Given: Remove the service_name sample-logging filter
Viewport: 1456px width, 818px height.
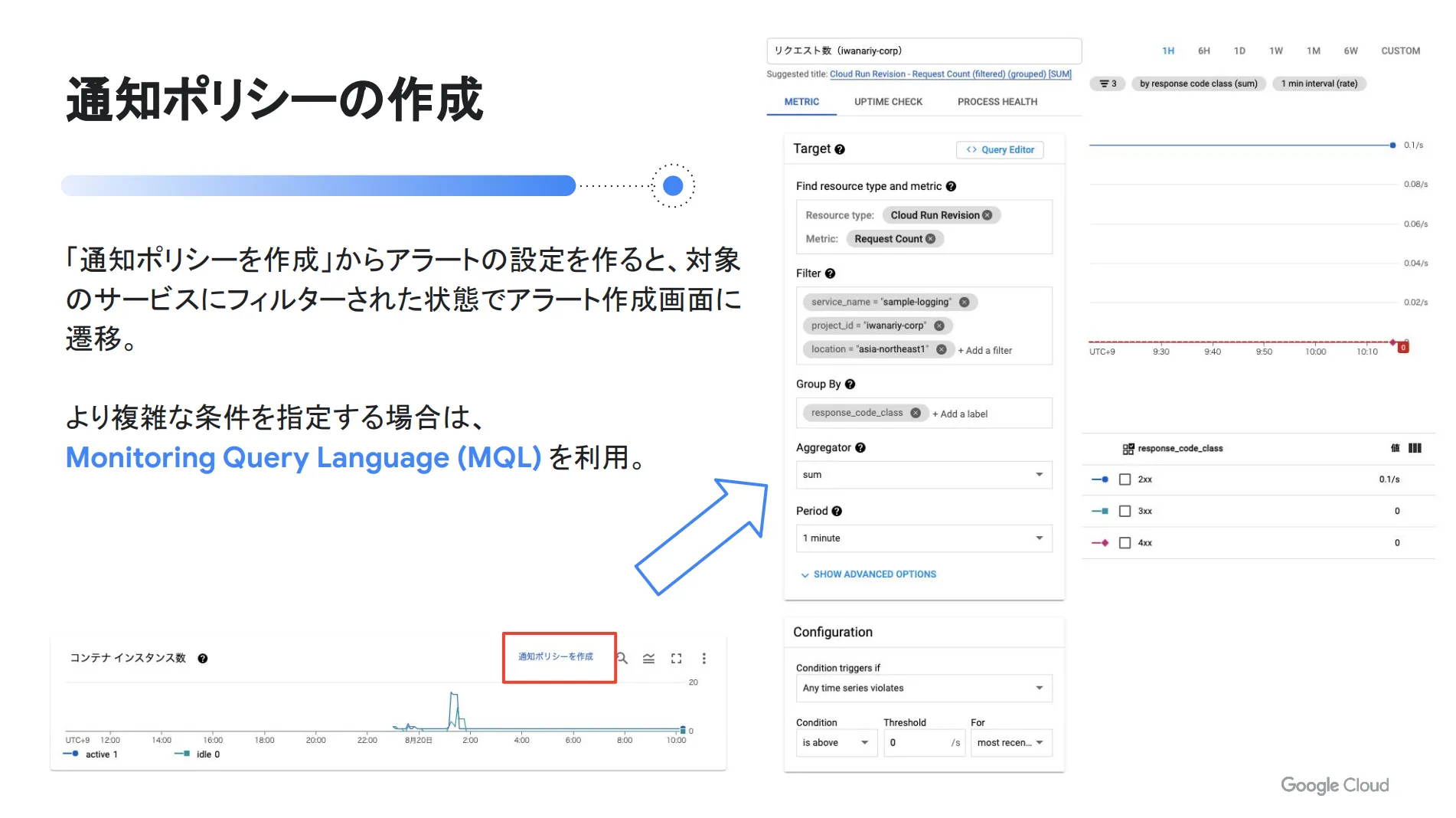Looking at the screenshot, I should click(x=965, y=303).
